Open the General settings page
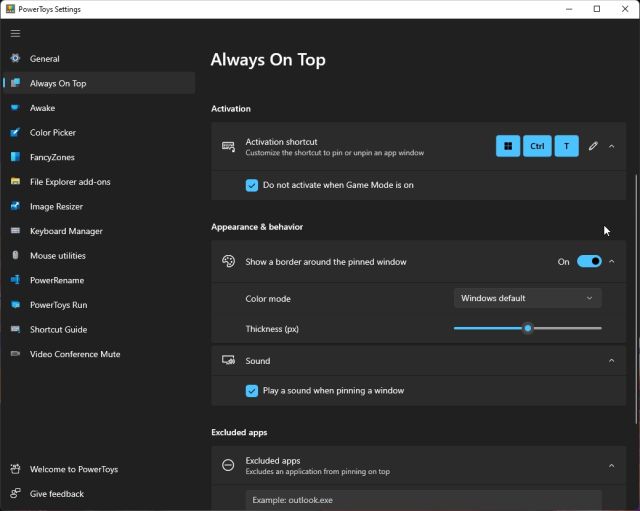640x511 pixels. [x=99, y=58]
